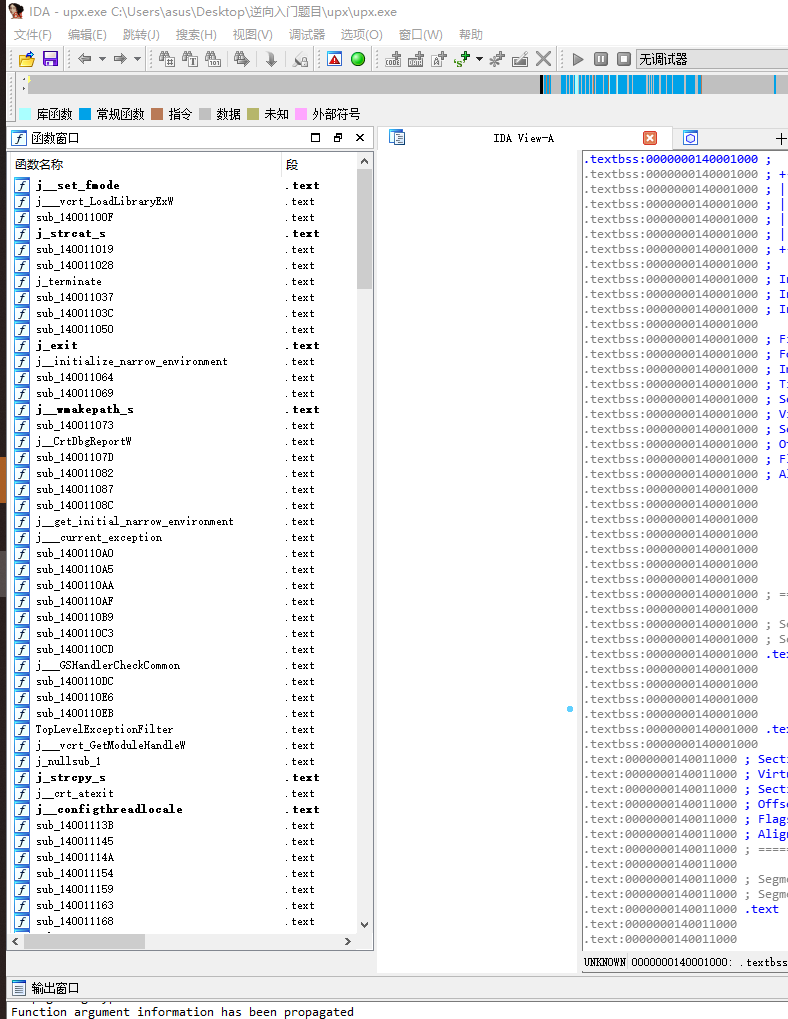Select function j__set_fmode in list

pyautogui.click(x=184, y=185)
